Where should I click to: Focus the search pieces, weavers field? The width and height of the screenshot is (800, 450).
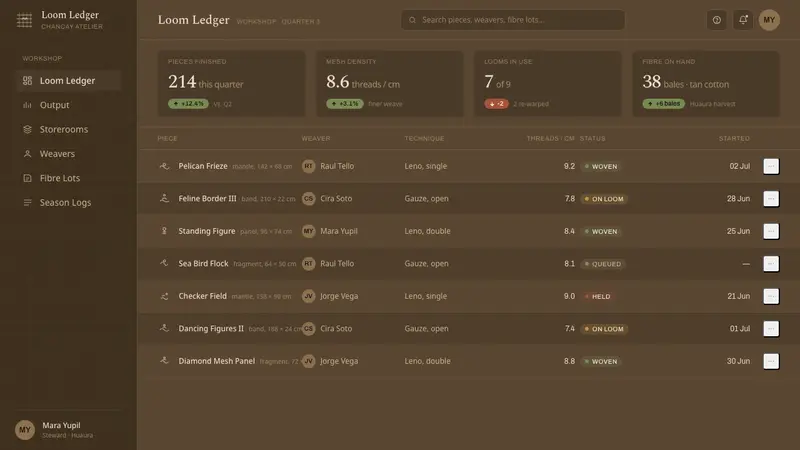(513, 20)
